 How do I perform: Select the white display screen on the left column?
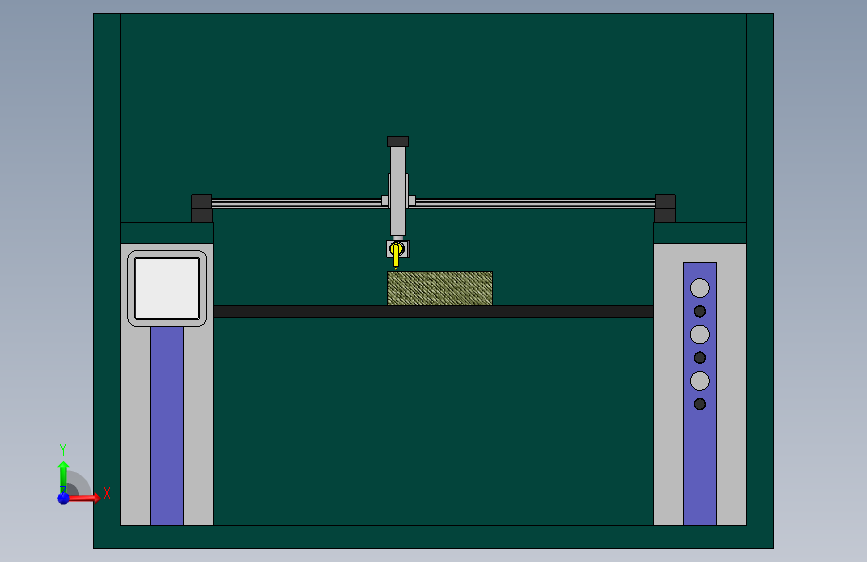coord(167,288)
